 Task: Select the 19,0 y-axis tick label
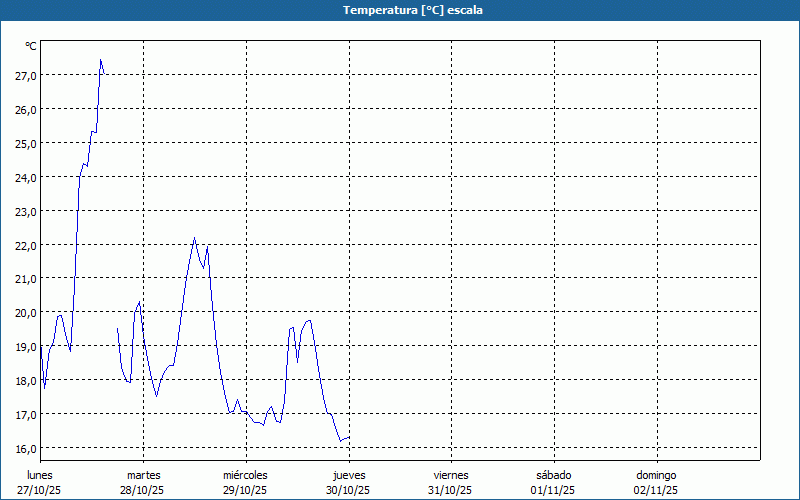pyautogui.click(x=26, y=346)
